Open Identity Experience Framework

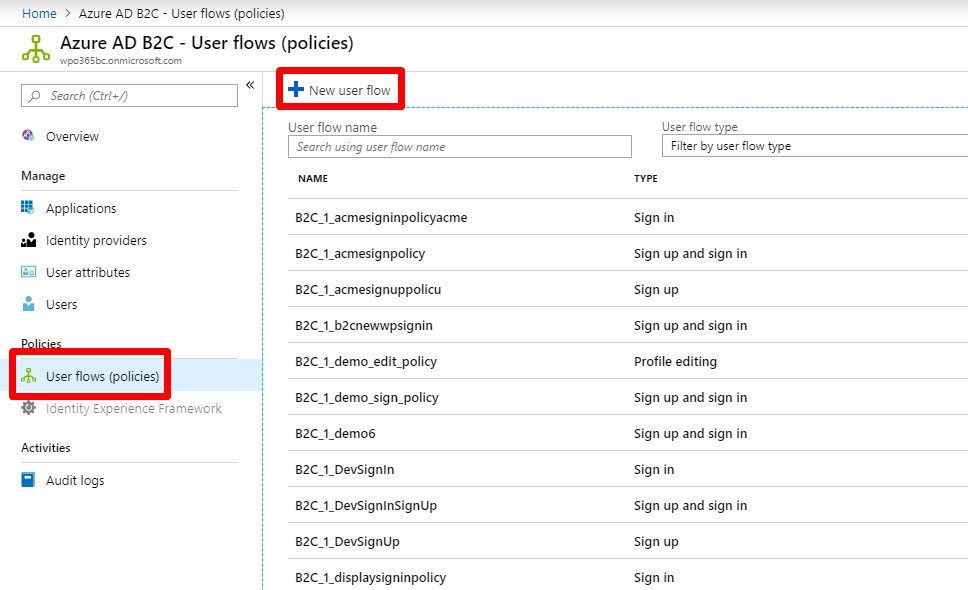point(133,409)
